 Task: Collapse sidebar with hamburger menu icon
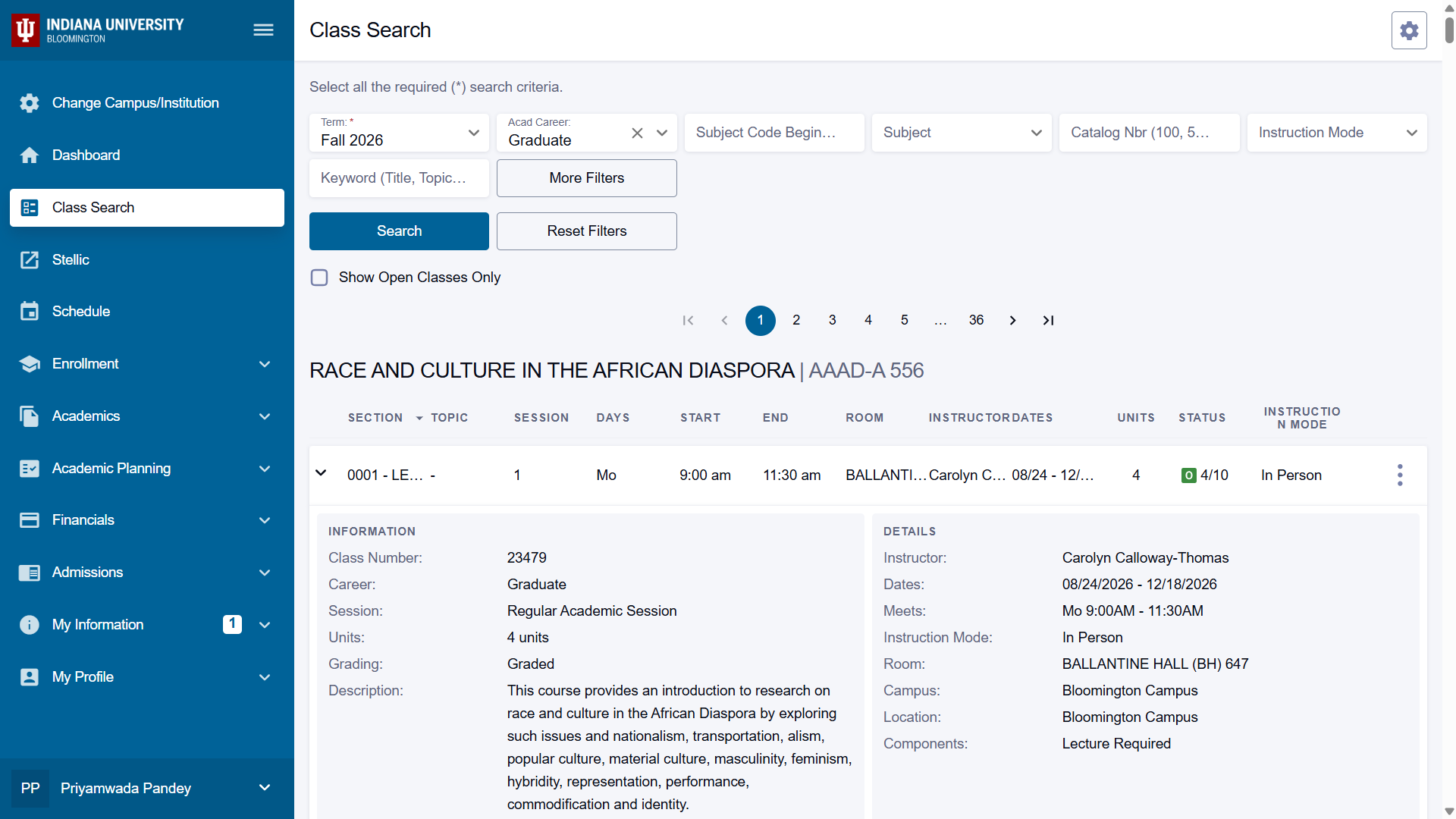[263, 30]
